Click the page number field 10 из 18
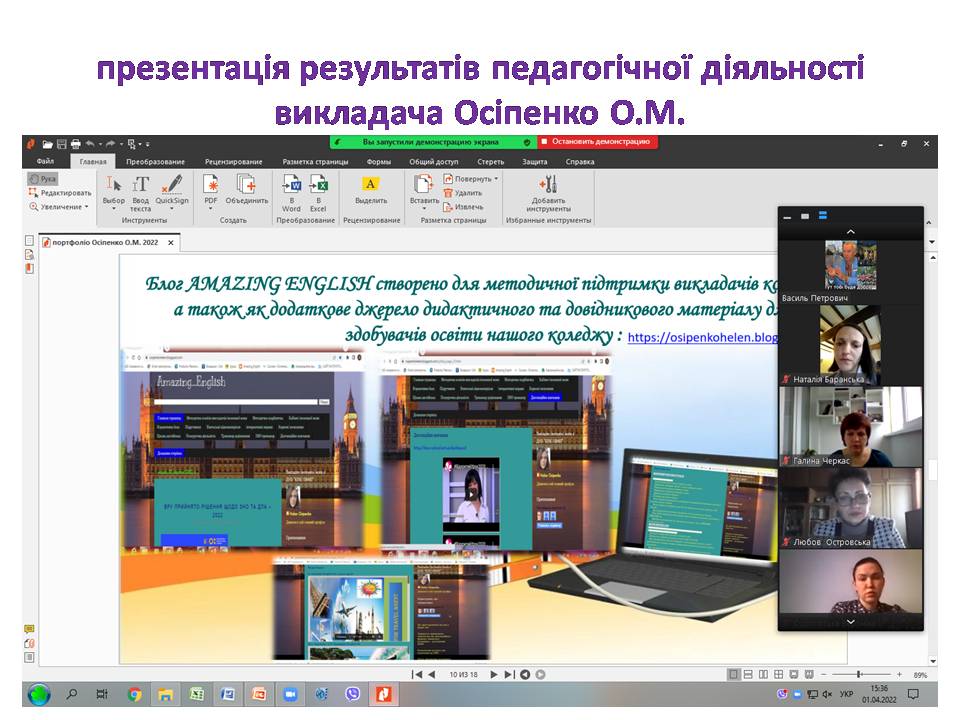Screen dimensions: 960x720 click(463, 674)
